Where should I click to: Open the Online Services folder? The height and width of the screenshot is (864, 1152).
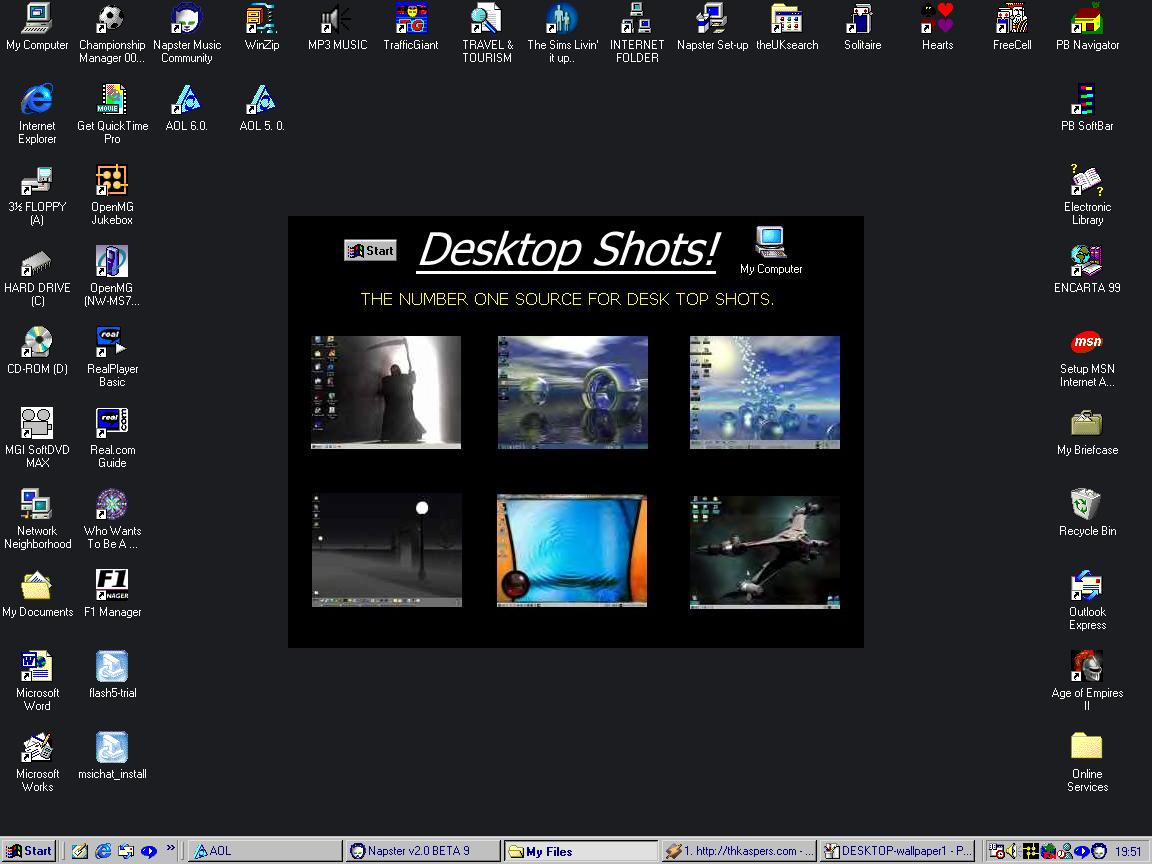point(1086,747)
